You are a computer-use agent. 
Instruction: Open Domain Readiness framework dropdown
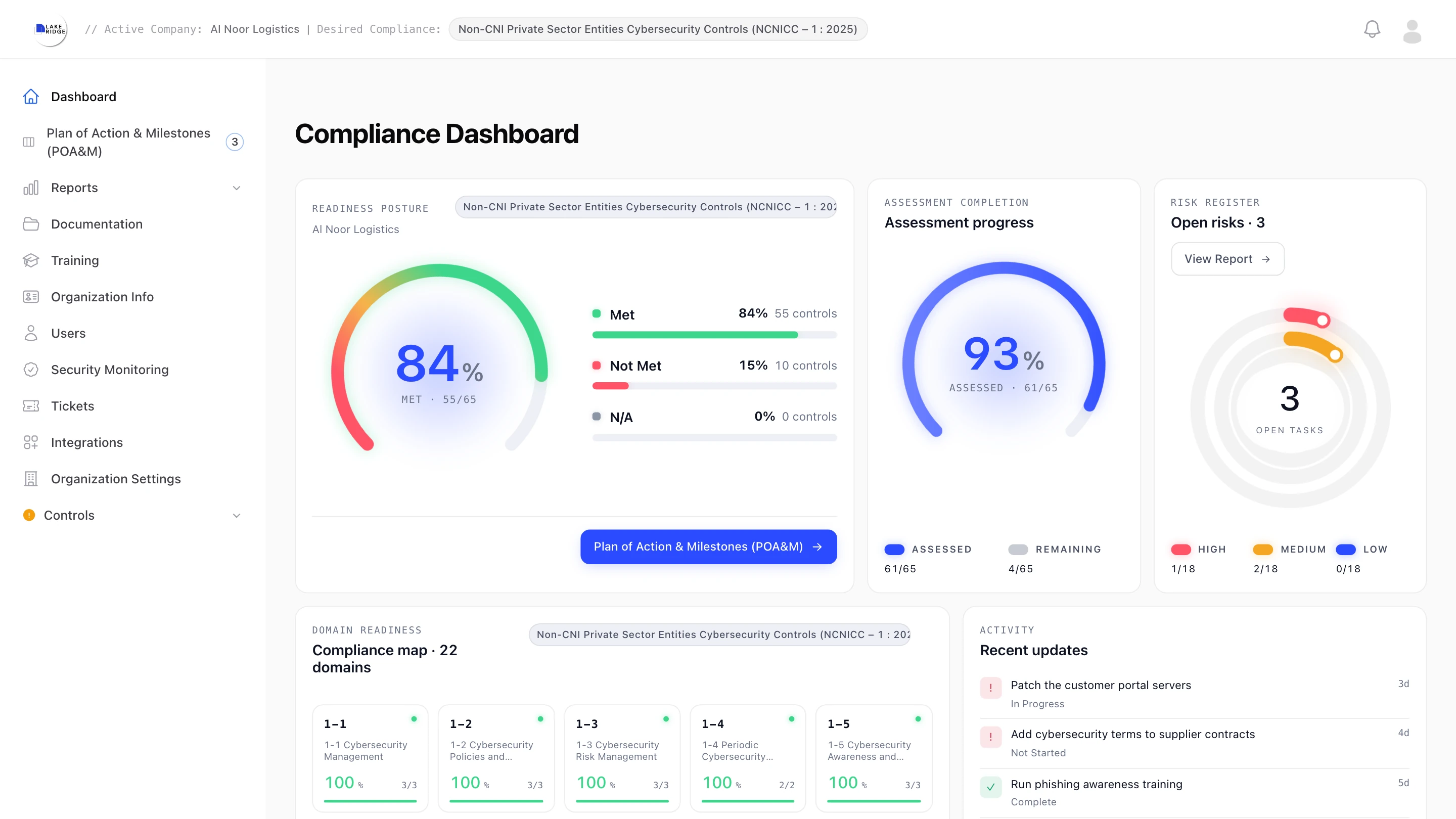719,634
